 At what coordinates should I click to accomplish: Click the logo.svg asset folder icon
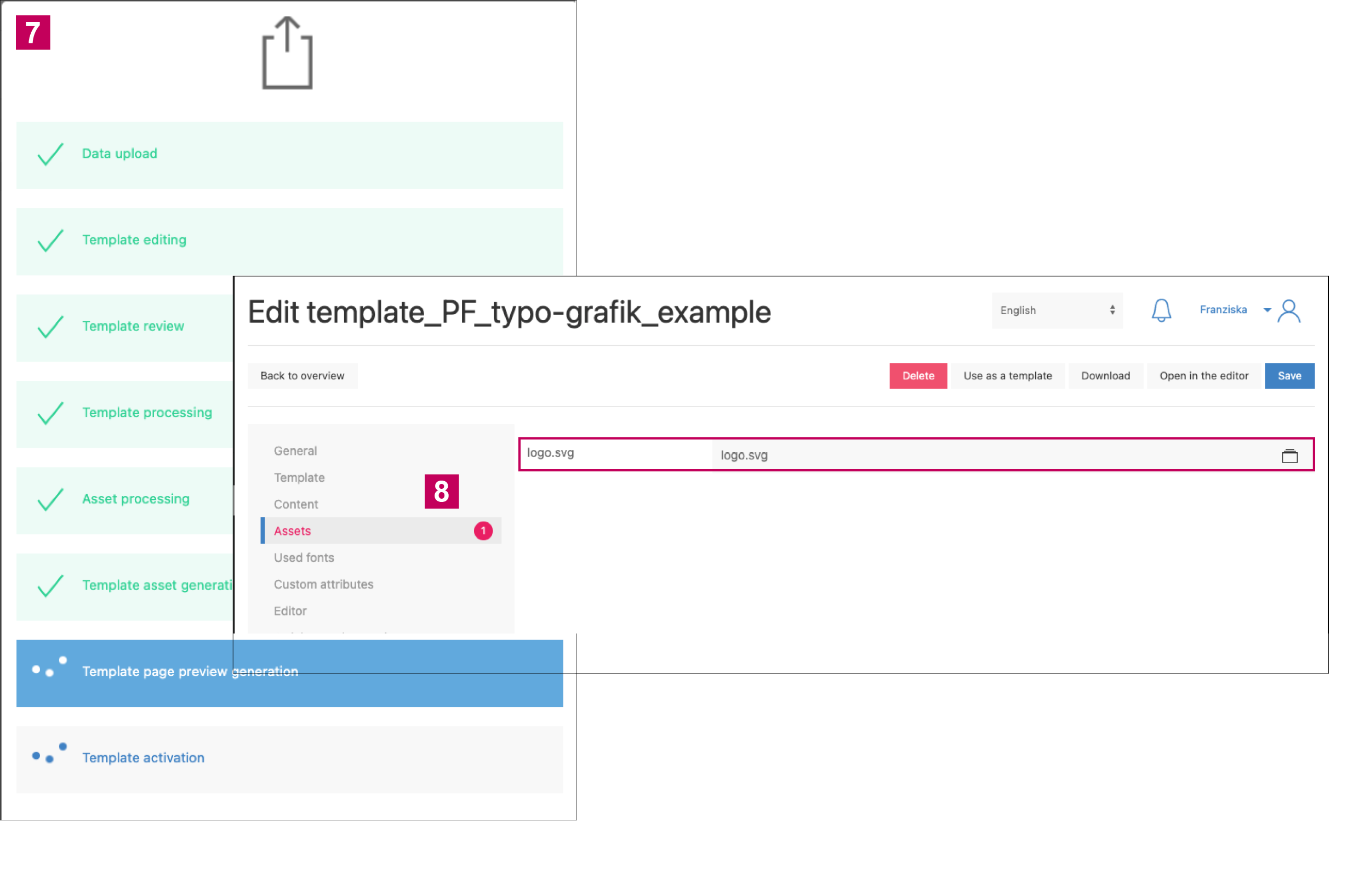1289,456
